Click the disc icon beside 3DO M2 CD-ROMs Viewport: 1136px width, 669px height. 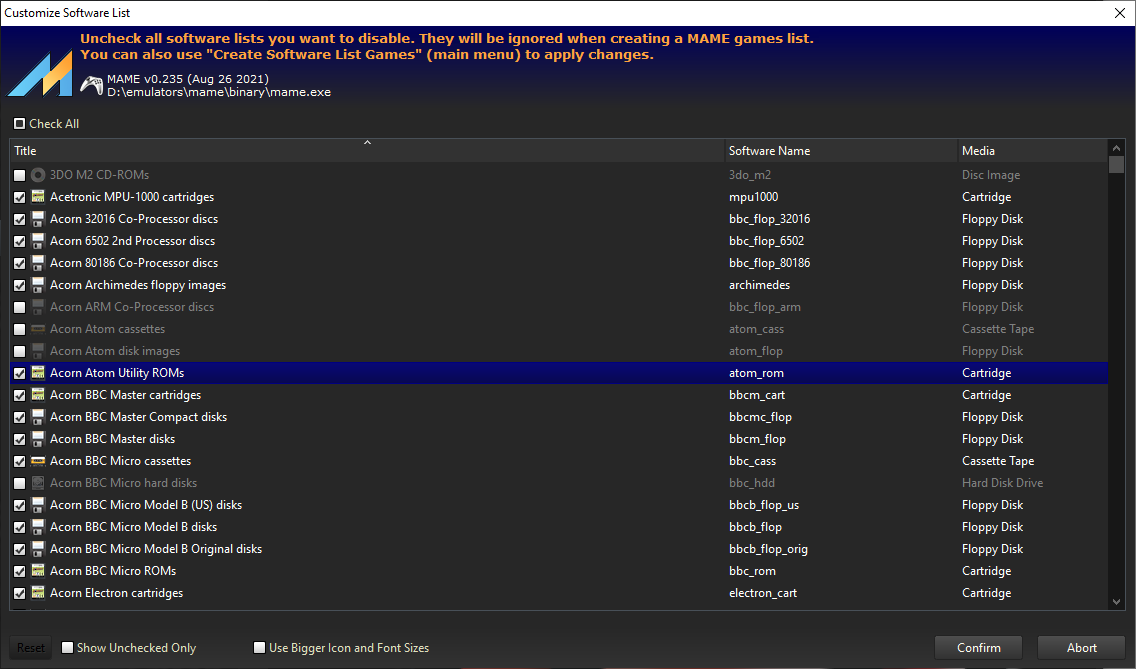coord(38,175)
